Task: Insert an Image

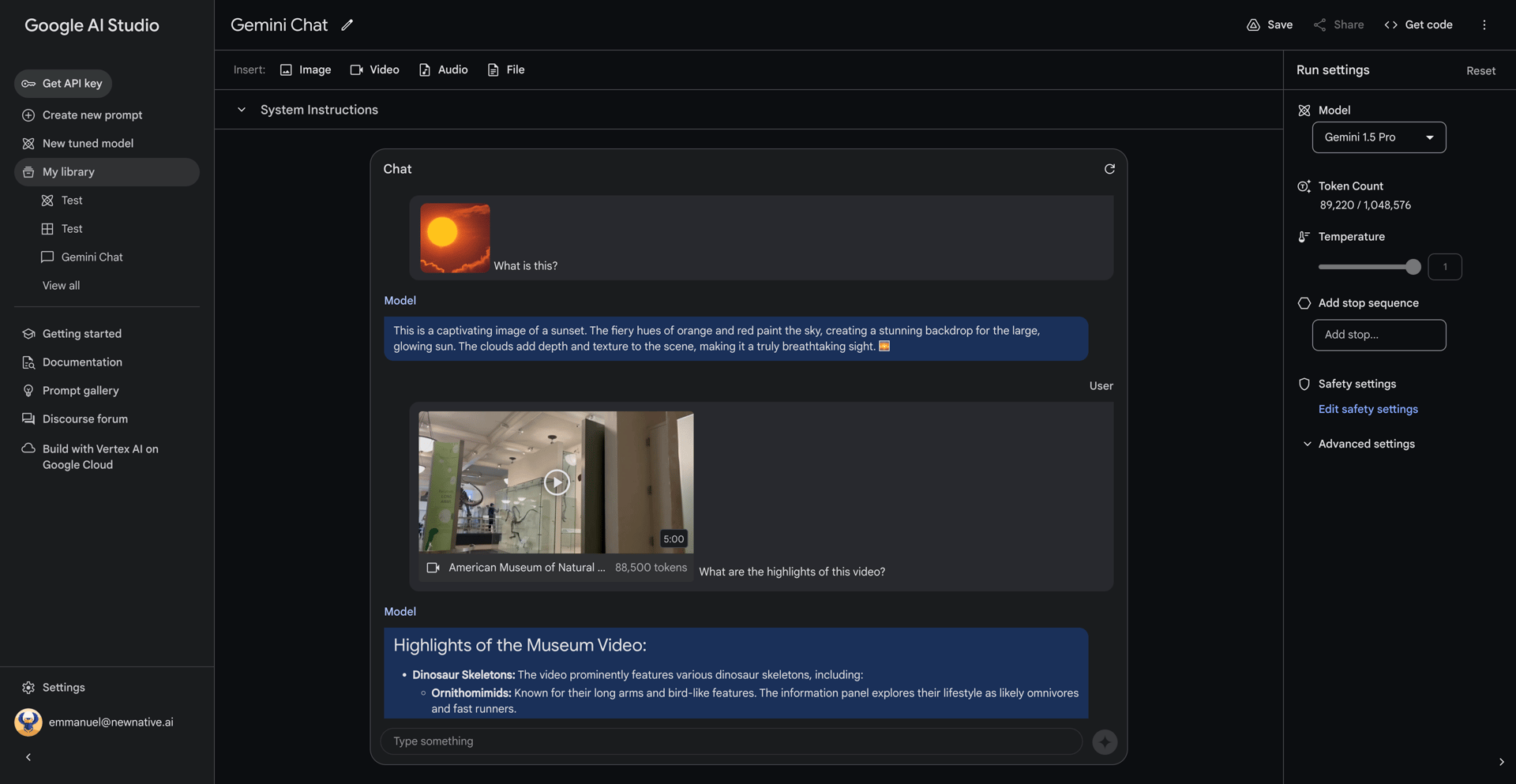Action: pos(306,69)
